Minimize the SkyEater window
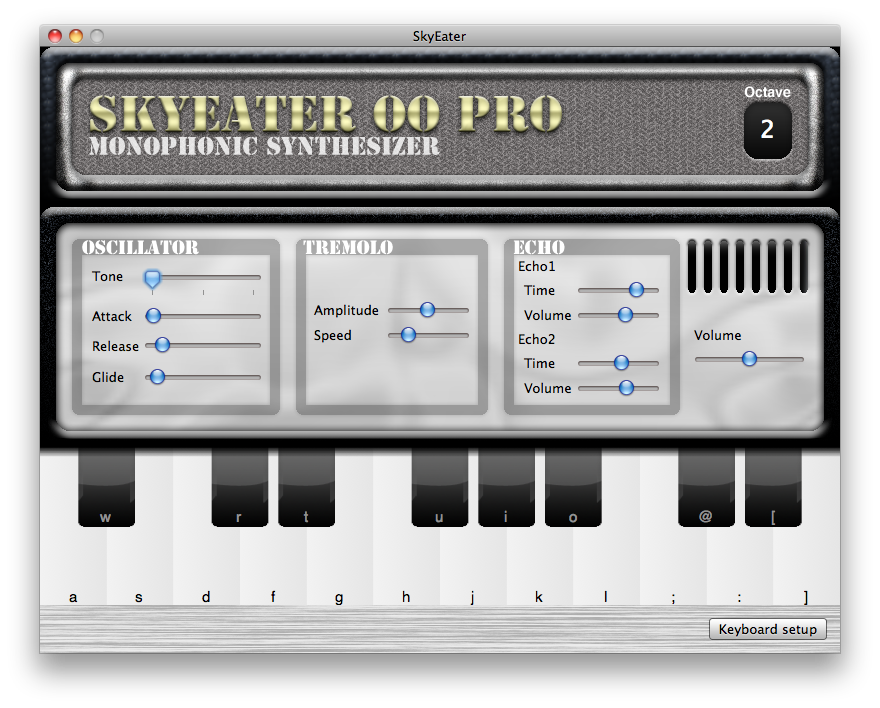 point(76,36)
